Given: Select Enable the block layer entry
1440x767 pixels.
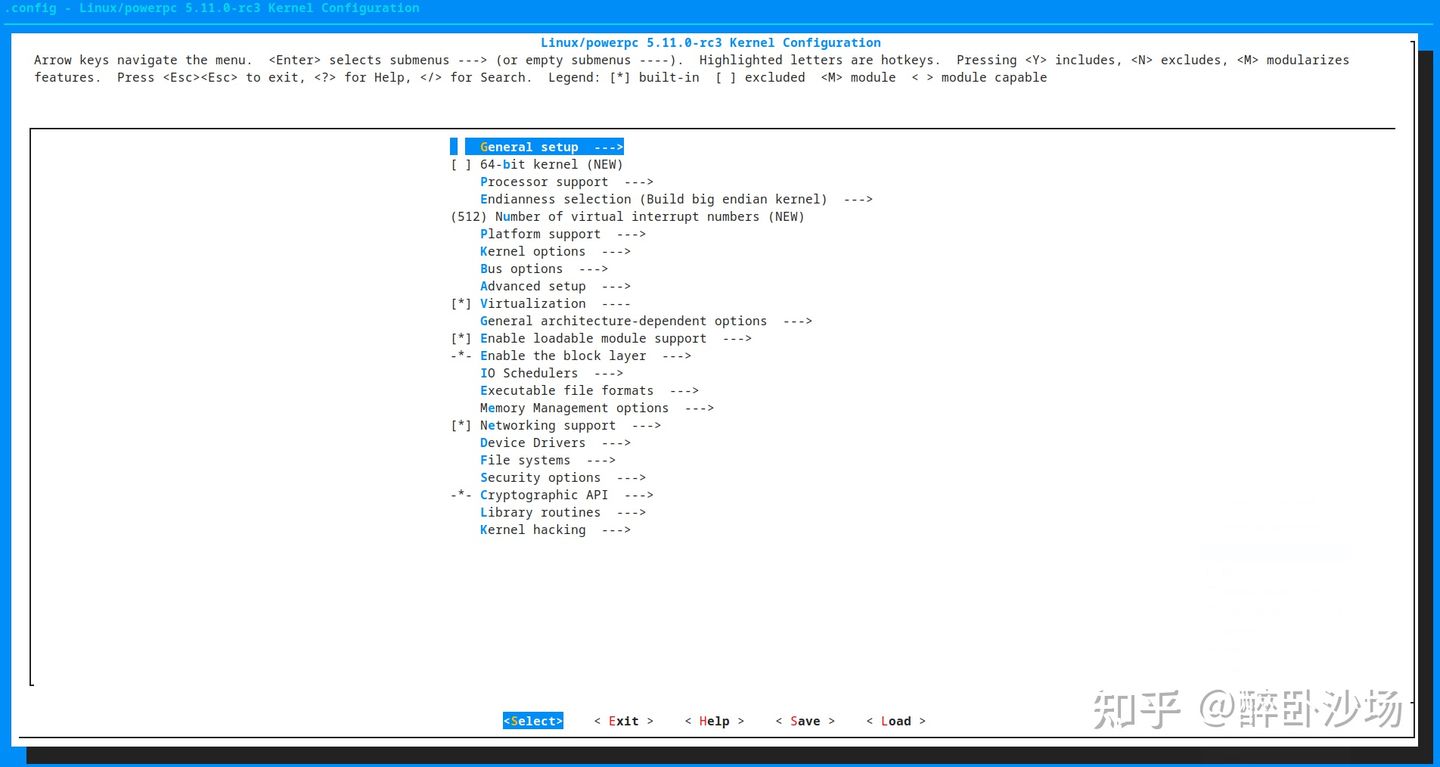Looking at the screenshot, I should point(571,356).
